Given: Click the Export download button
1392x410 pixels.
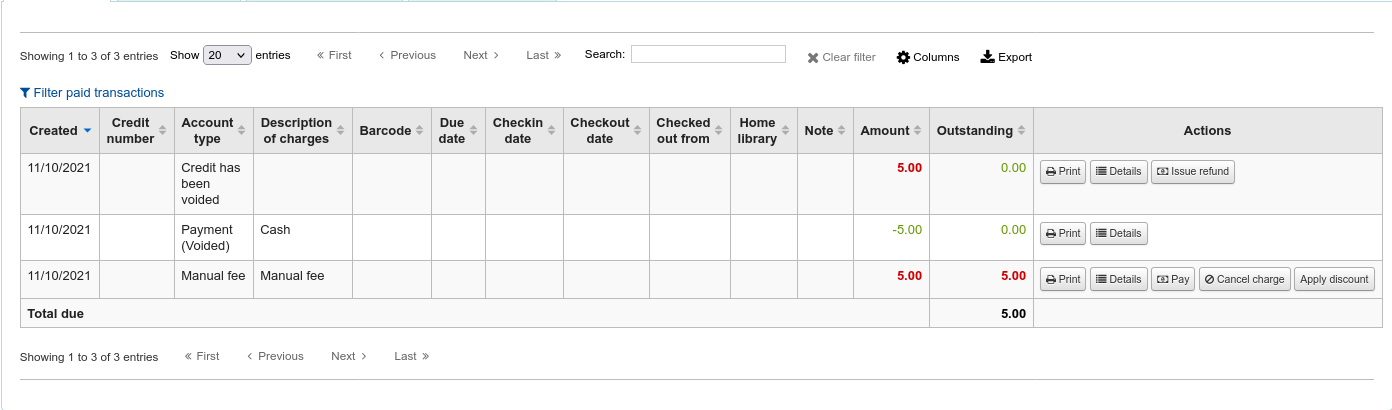Looking at the screenshot, I should click(x=1005, y=57).
